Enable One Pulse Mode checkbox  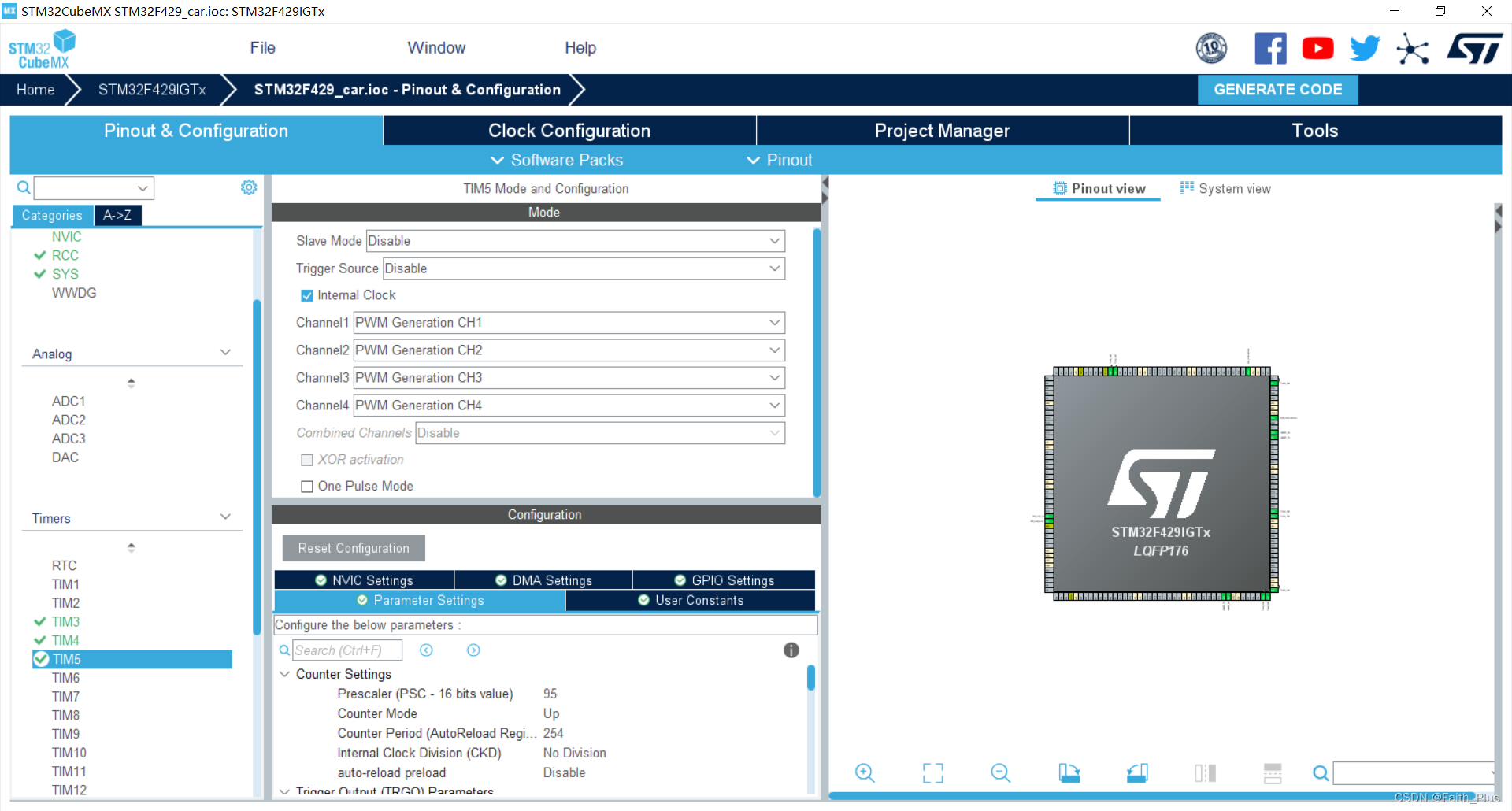pyautogui.click(x=307, y=487)
